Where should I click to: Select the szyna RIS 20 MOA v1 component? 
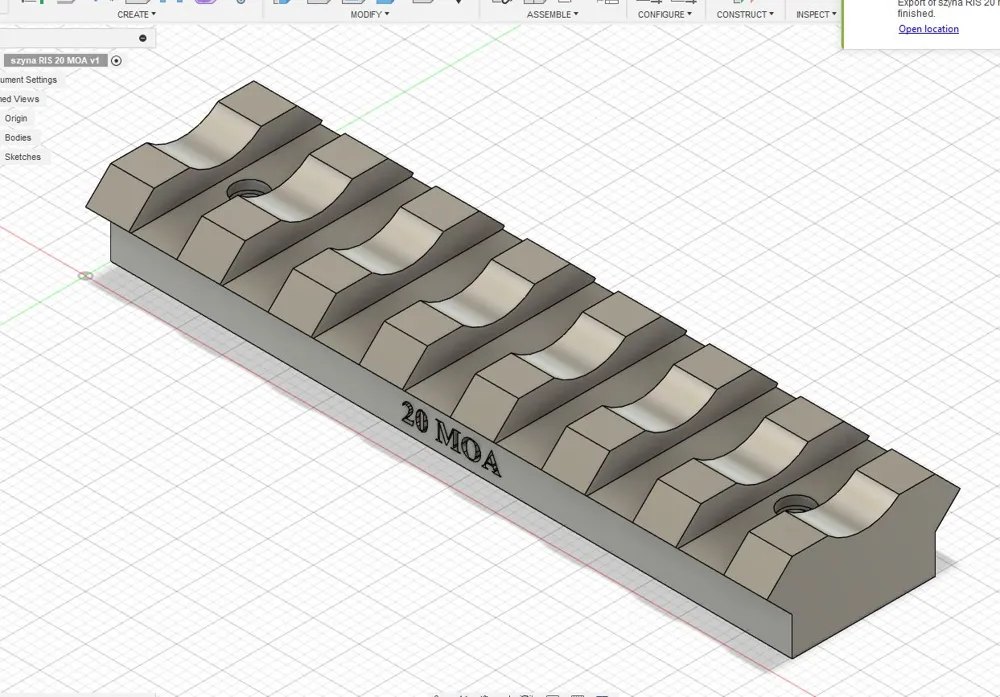(55, 61)
